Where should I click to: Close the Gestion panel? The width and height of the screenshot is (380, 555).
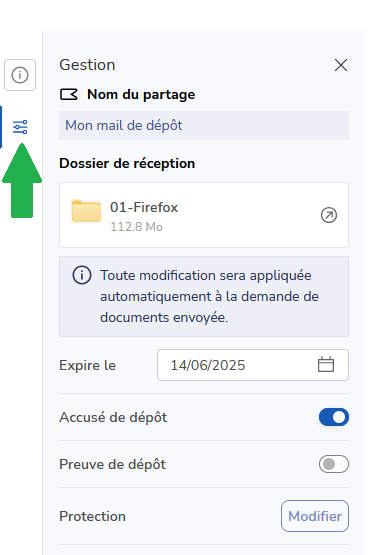point(341,65)
